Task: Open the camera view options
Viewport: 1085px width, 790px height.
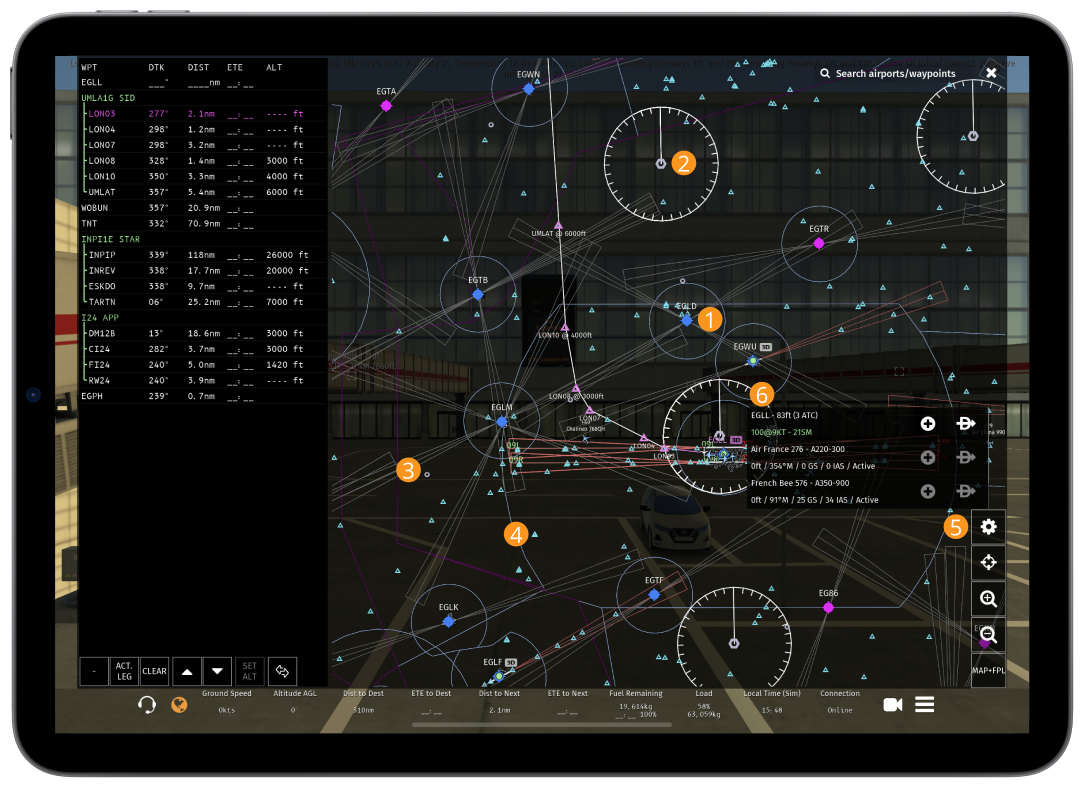Action: click(893, 705)
